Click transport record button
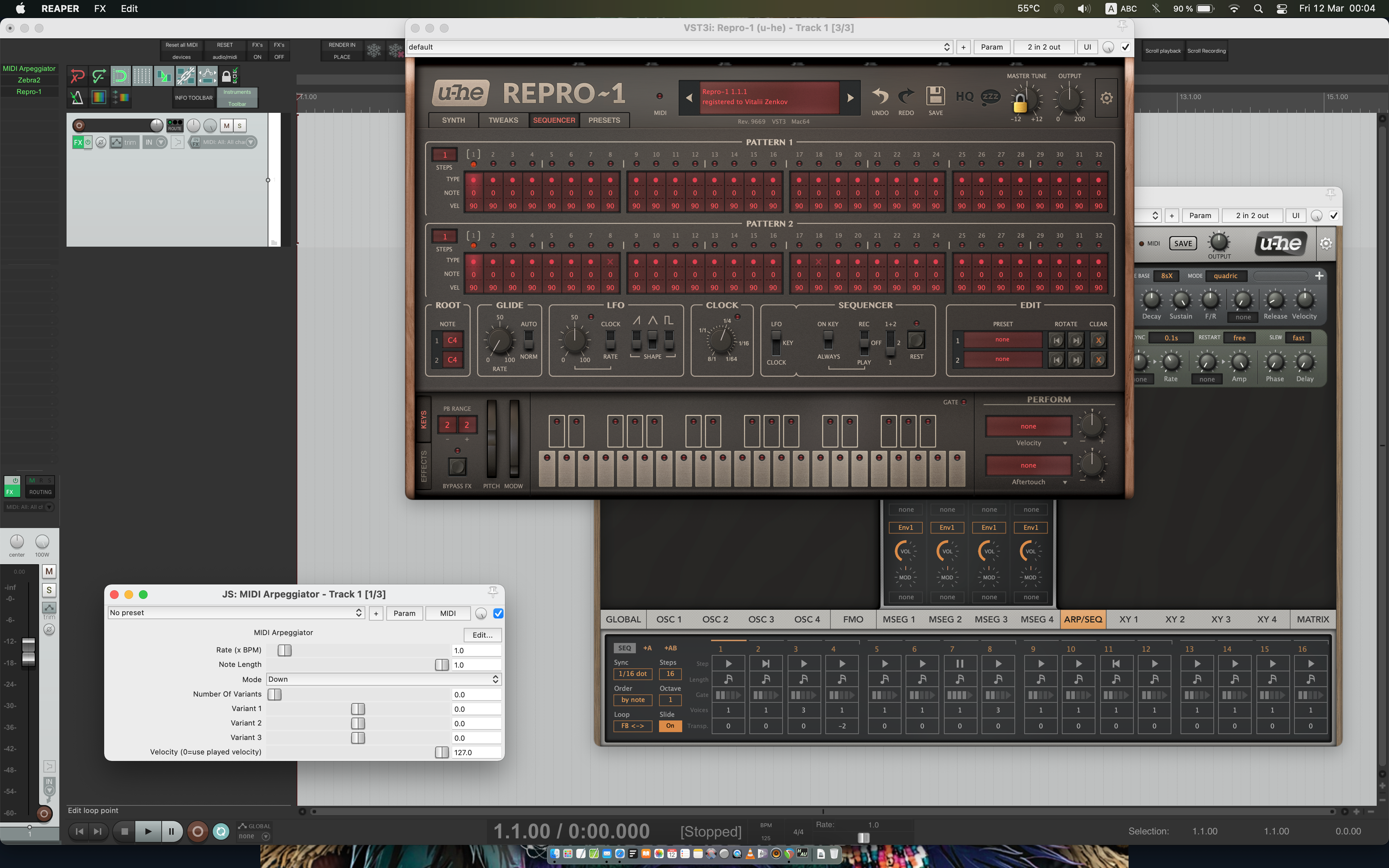Viewport: 1389px width, 868px height. point(197,831)
